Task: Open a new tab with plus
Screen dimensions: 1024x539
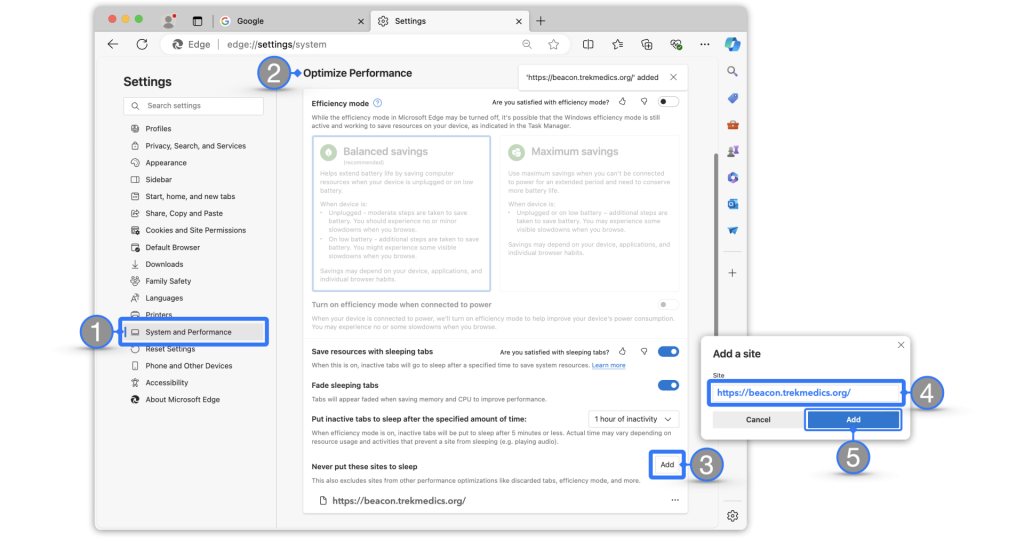Action: click(x=541, y=21)
